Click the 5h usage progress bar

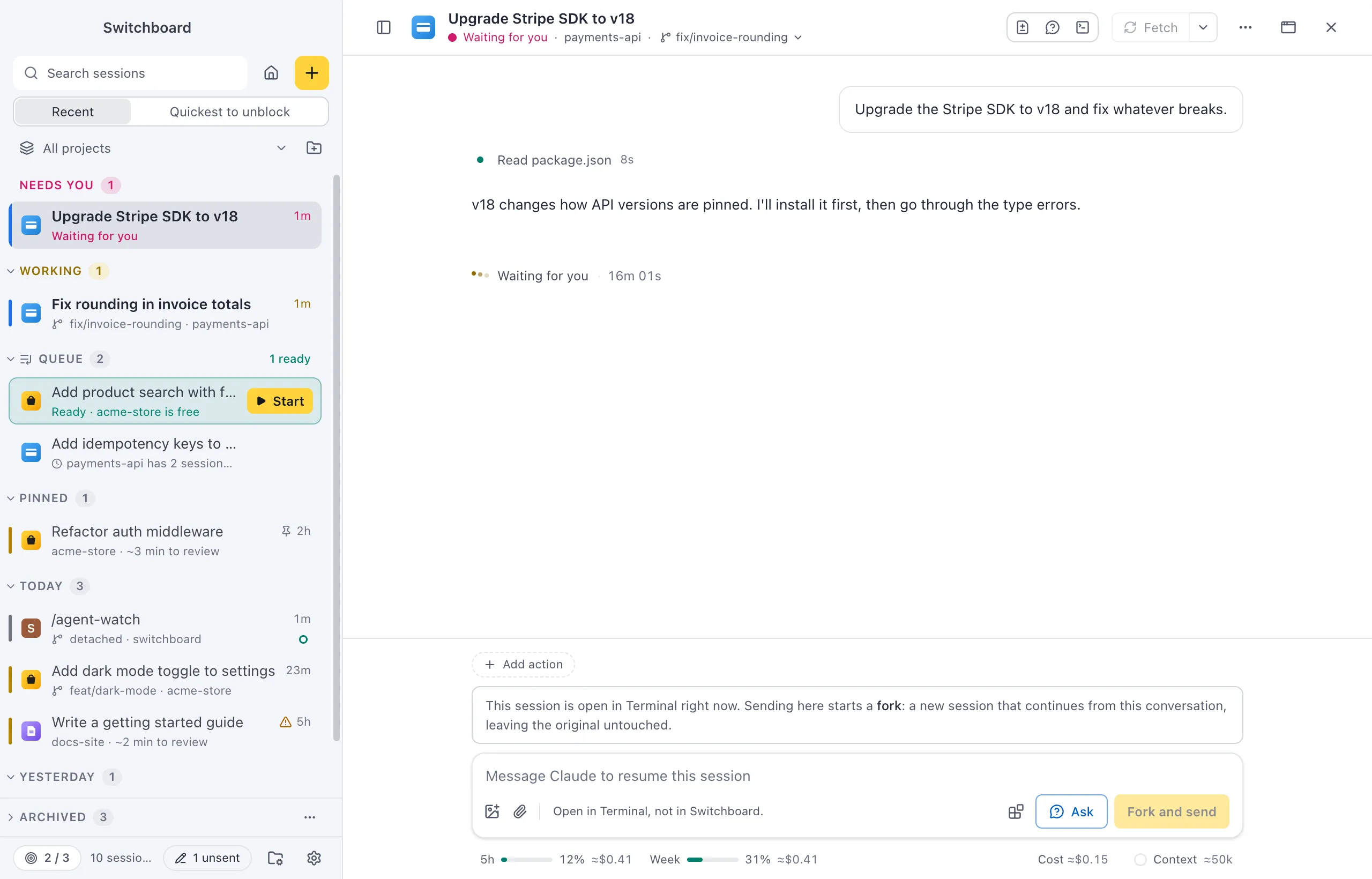526,859
